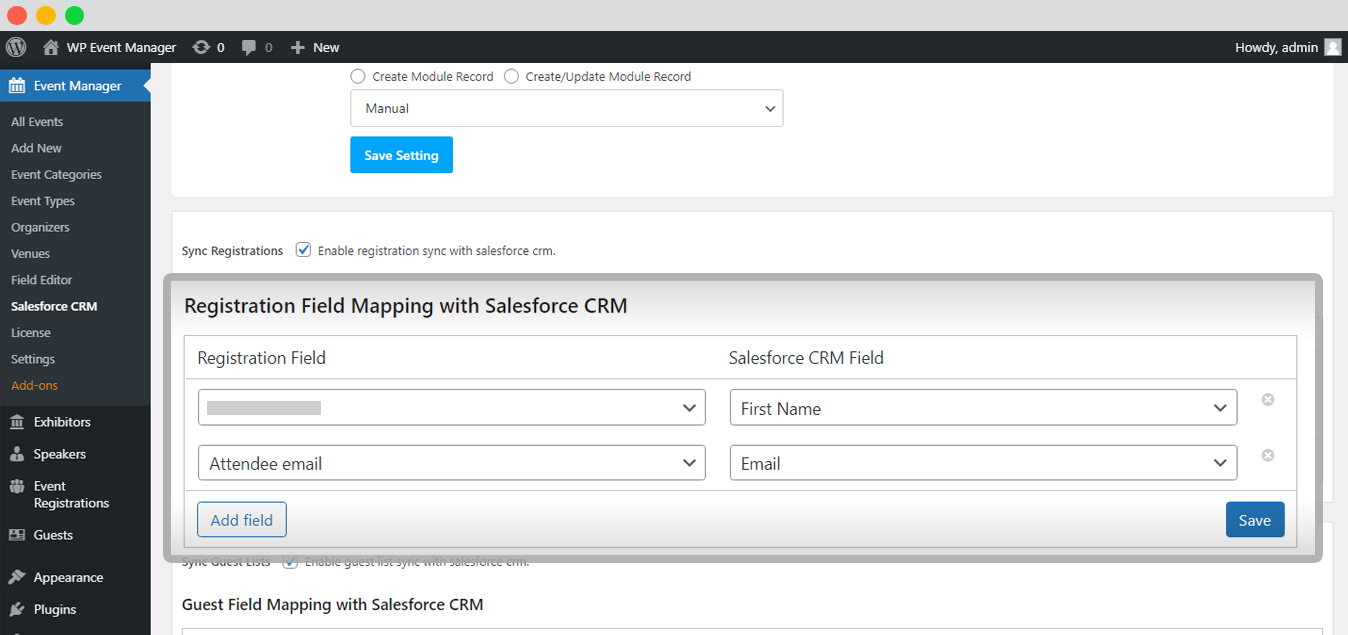Open the comments bubble icon

[x=250, y=47]
